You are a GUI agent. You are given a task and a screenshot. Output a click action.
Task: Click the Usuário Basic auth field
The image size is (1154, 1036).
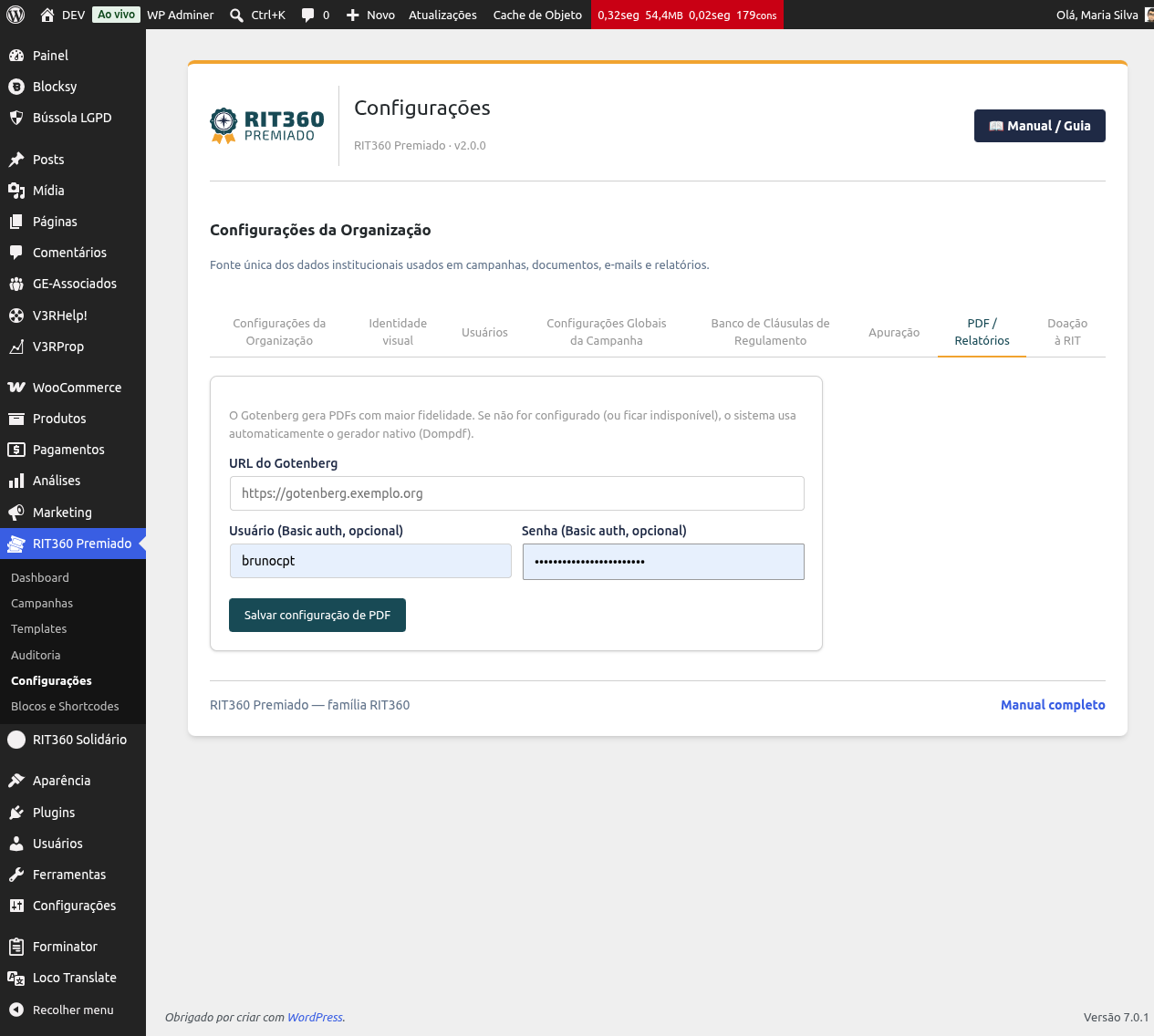(370, 561)
